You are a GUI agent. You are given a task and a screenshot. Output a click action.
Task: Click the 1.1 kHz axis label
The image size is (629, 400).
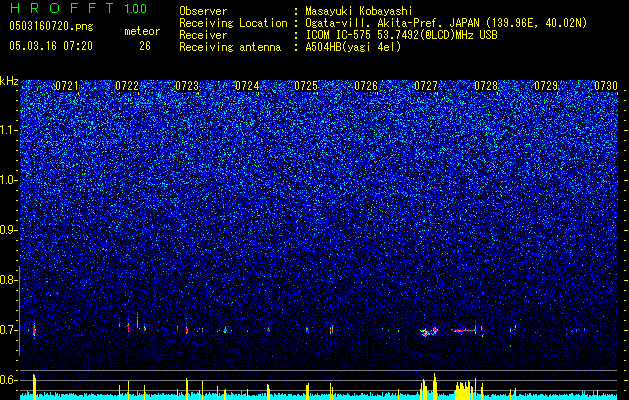tap(9, 130)
